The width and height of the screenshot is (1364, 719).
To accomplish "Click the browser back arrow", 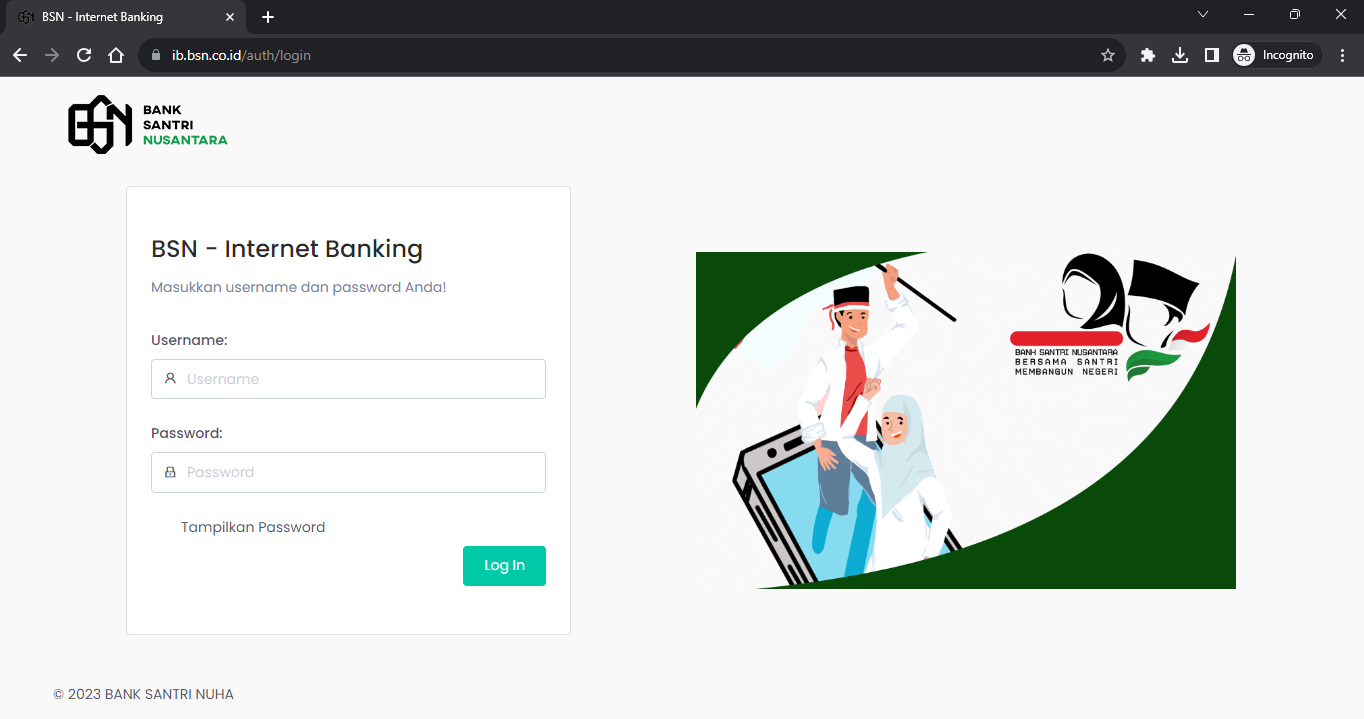I will coord(20,55).
